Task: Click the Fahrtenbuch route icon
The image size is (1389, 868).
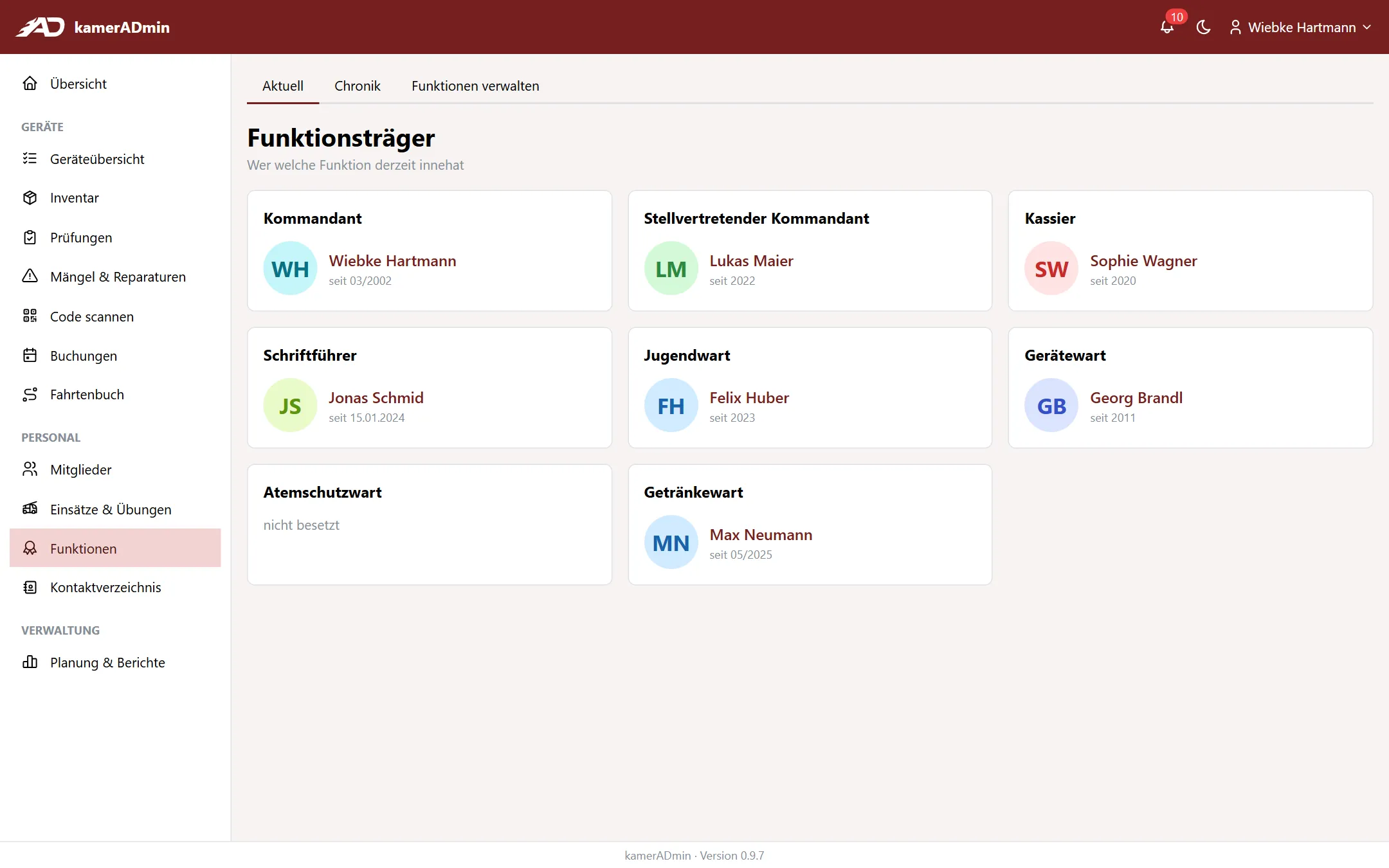Action: click(x=30, y=394)
